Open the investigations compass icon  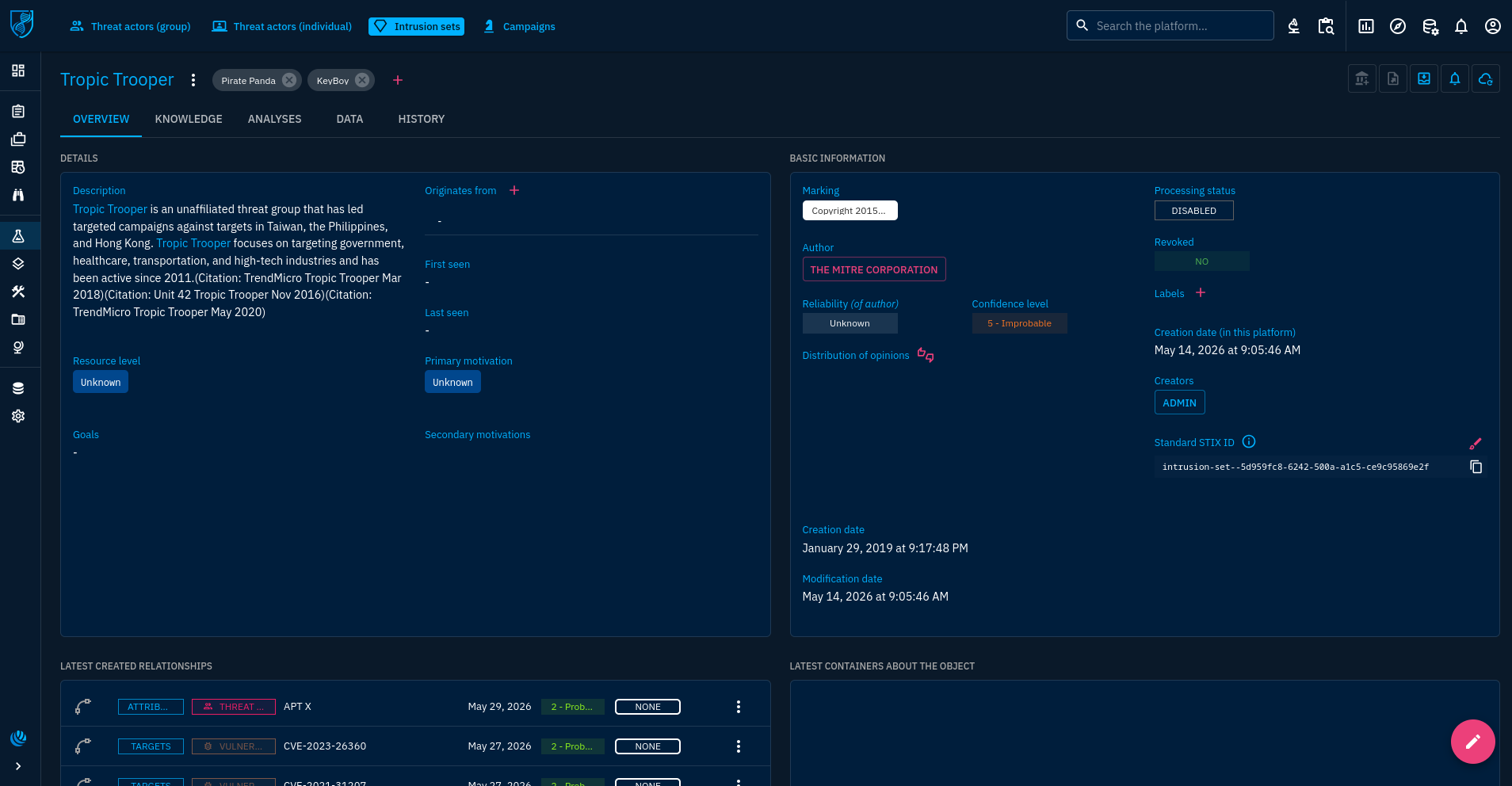1398,26
